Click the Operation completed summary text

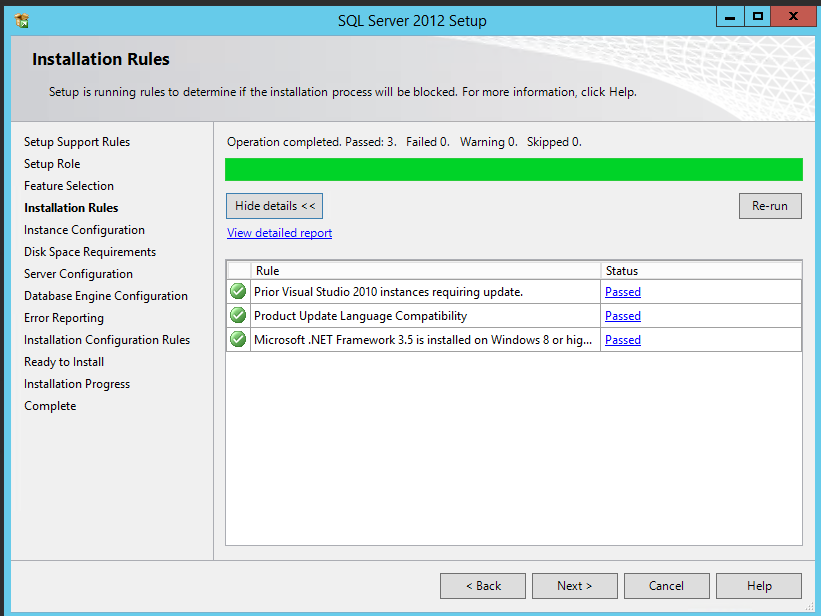tap(404, 142)
